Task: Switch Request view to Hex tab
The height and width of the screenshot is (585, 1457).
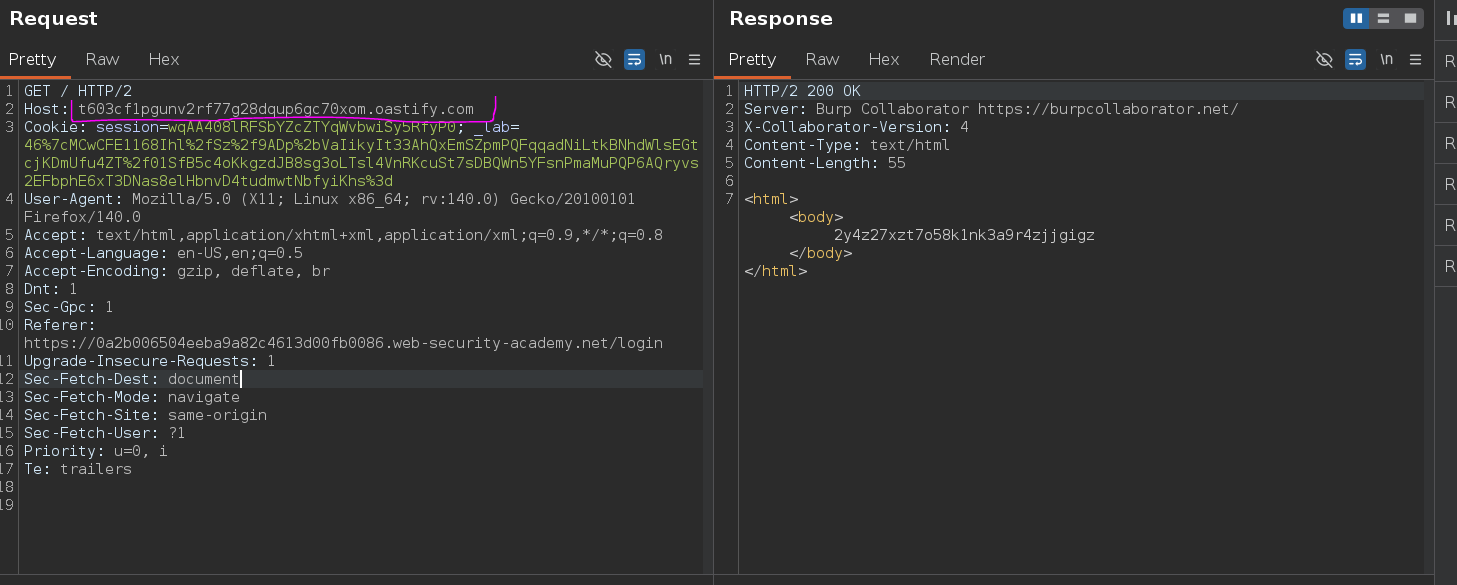Action: click(164, 60)
